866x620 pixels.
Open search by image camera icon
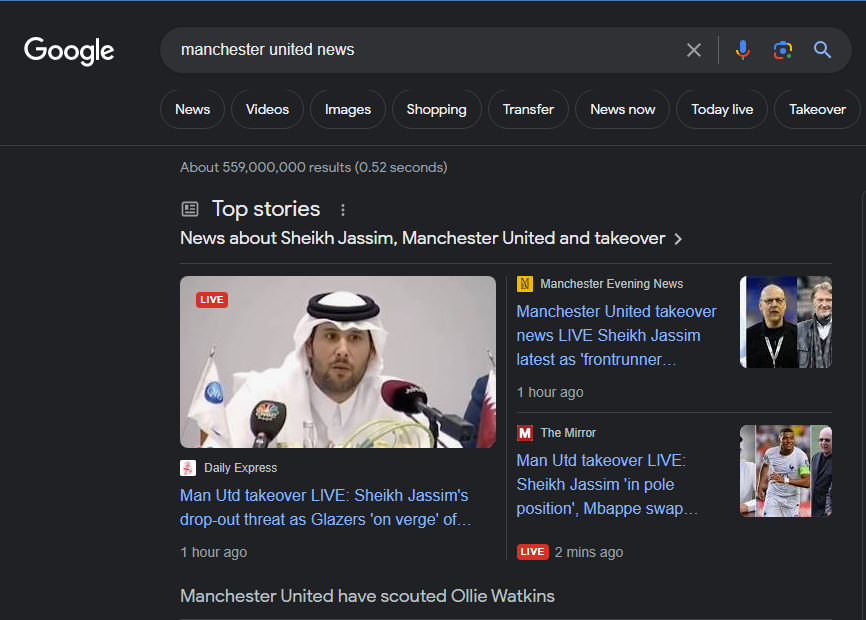coord(783,50)
